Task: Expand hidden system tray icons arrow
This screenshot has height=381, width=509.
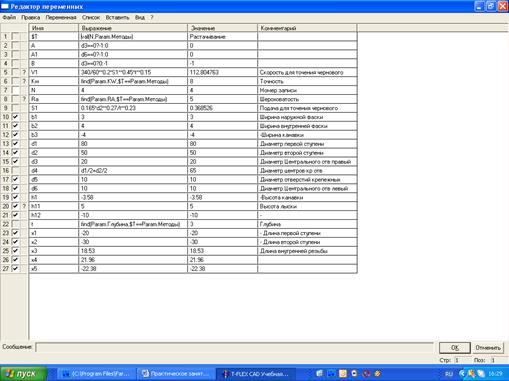Action: tap(462, 374)
